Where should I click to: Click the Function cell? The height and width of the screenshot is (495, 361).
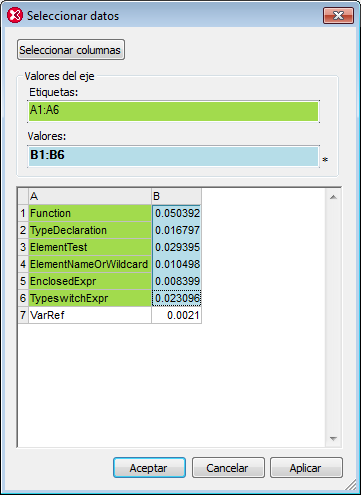(90, 213)
